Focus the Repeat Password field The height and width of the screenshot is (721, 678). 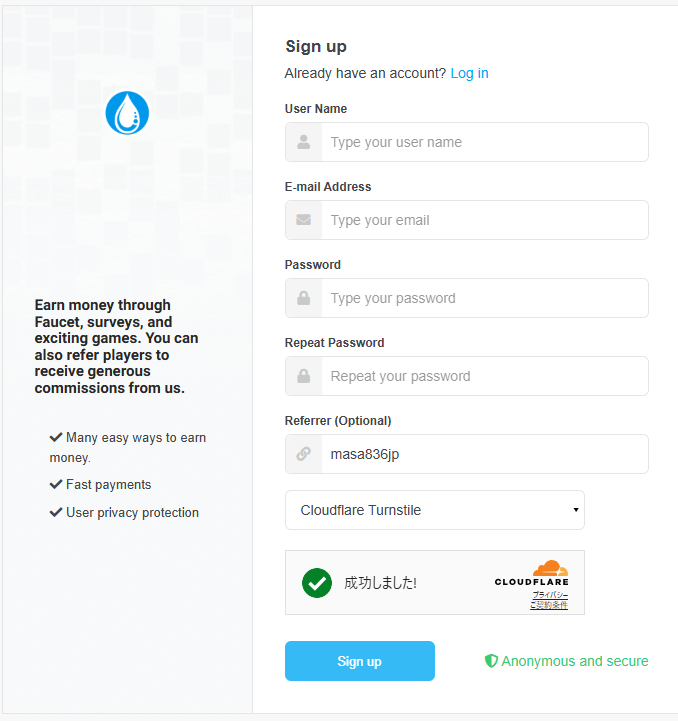(484, 376)
